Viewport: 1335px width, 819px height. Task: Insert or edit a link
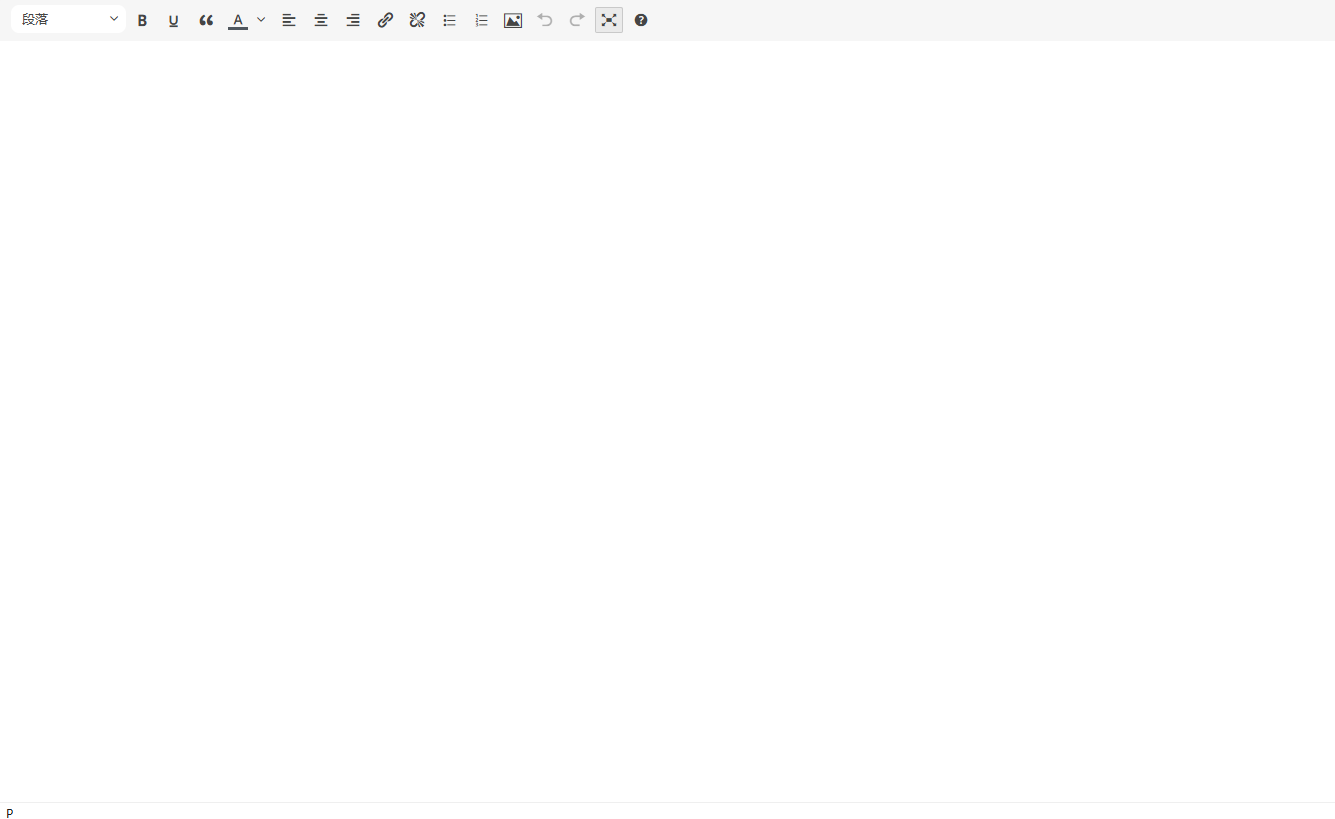(x=385, y=20)
